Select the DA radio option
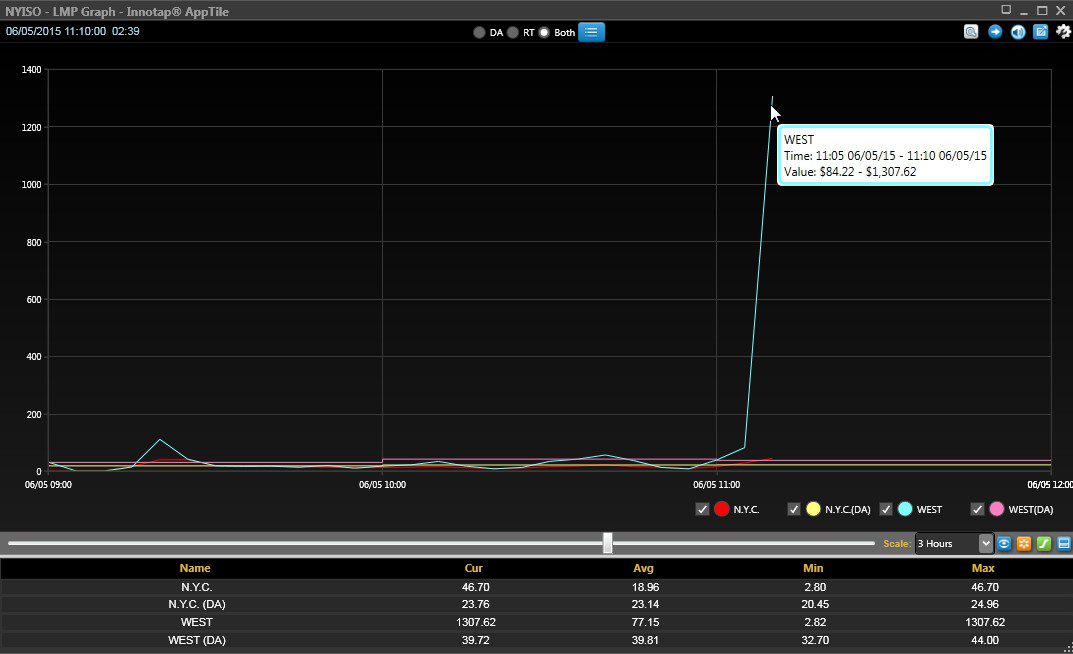 point(479,32)
